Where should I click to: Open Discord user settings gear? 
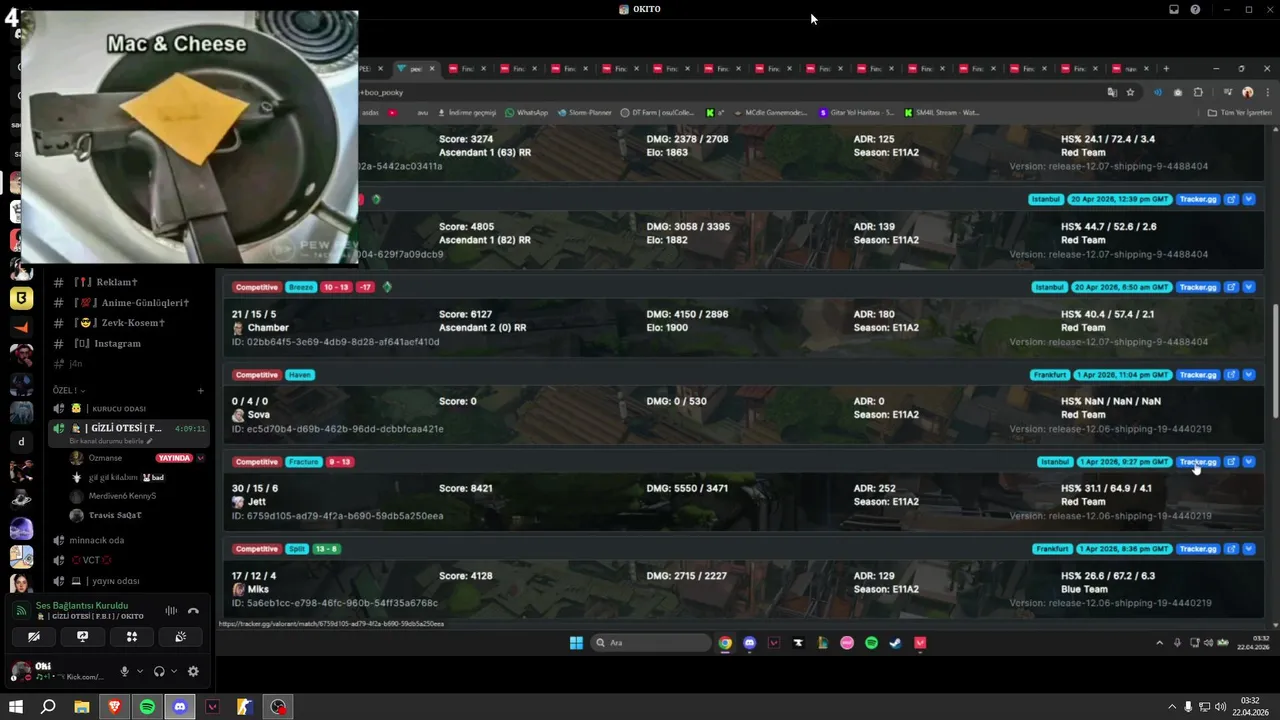coord(193,671)
